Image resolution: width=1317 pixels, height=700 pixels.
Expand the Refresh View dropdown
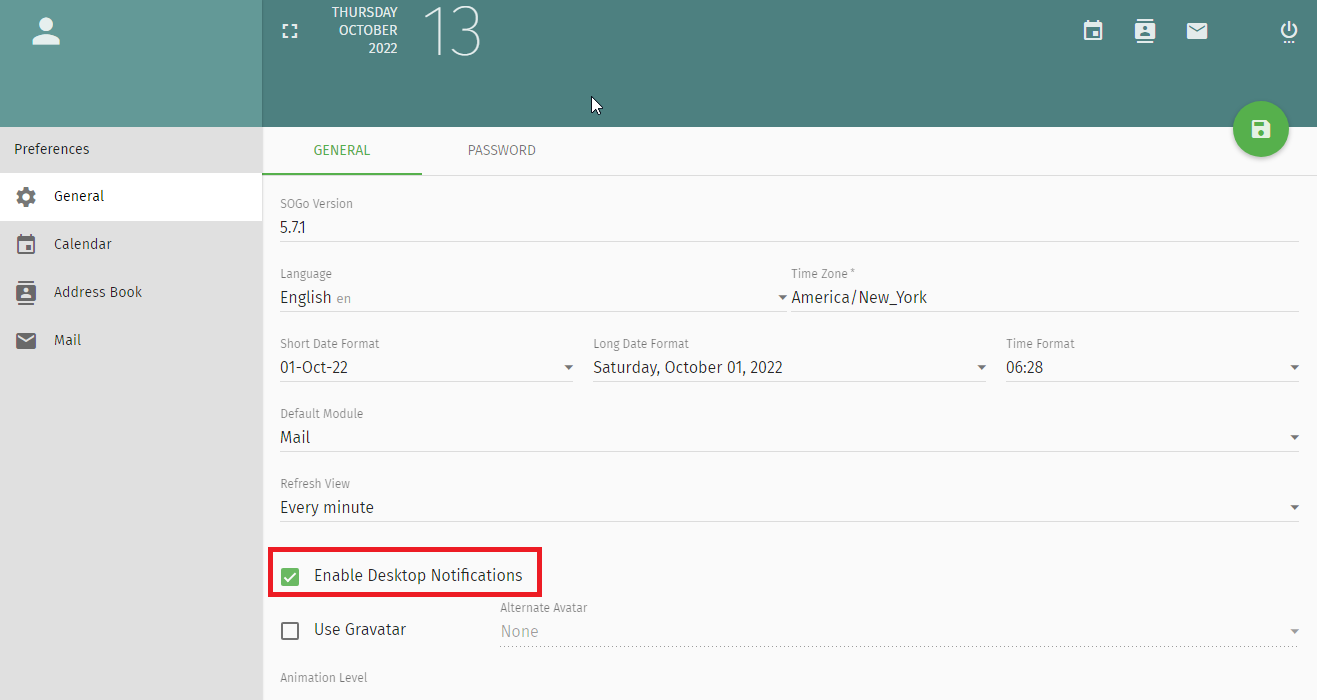click(789, 507)
